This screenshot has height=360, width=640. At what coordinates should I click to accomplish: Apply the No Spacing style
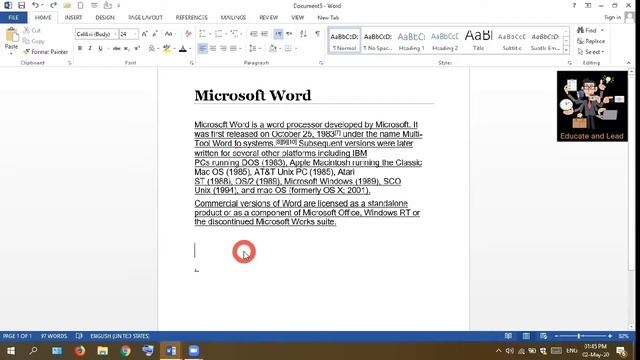378,41
